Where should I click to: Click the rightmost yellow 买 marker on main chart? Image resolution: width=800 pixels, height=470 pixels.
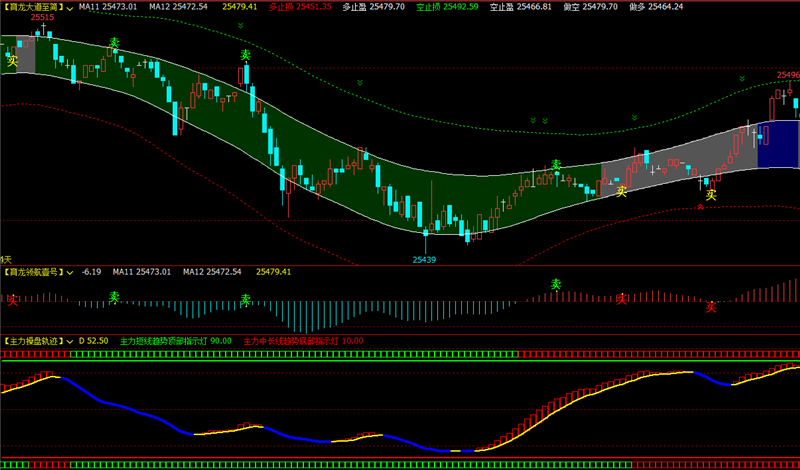pyautogui.click(x=711, y=195)
